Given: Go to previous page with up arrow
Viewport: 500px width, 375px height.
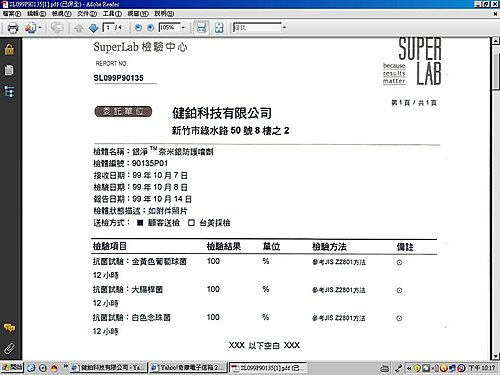Looking at the screenshot, I should click(79, 28).
